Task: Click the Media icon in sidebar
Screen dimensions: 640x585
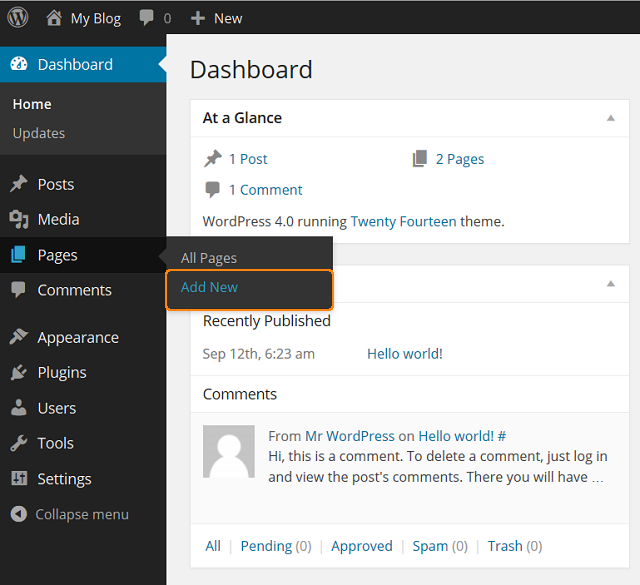Action: point(19,219)
